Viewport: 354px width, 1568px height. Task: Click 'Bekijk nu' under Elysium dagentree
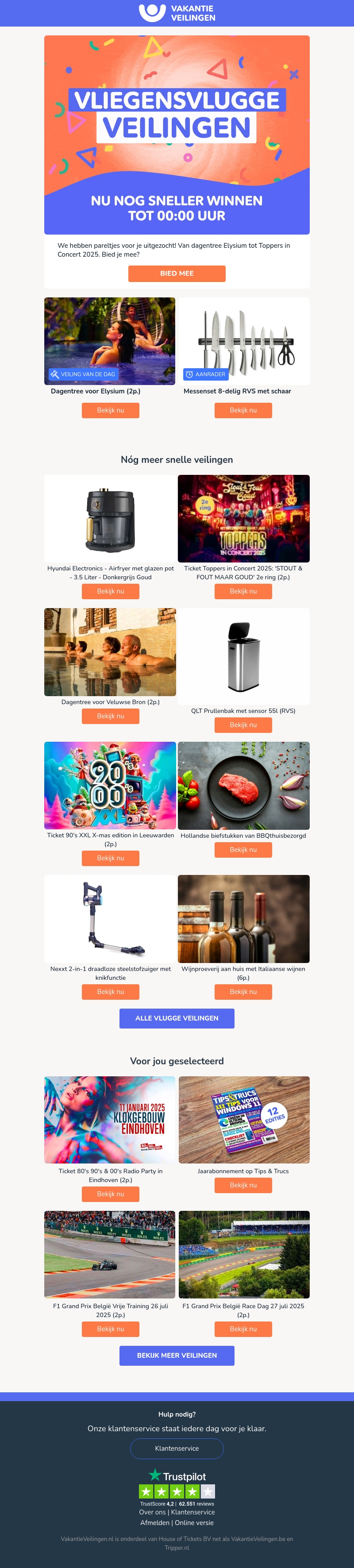(111, 410)
